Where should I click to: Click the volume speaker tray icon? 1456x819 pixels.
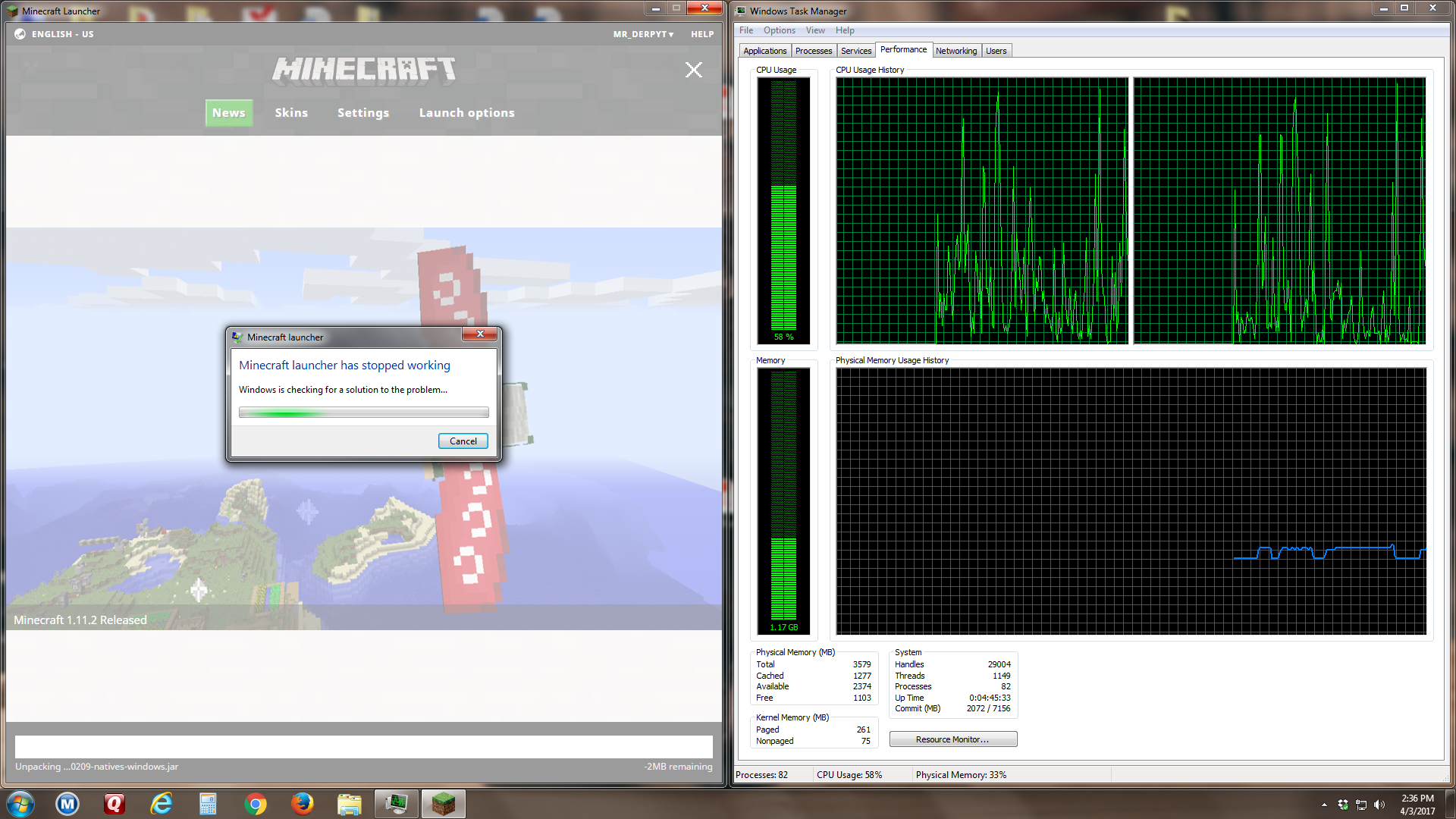(x=1379, y=805)
